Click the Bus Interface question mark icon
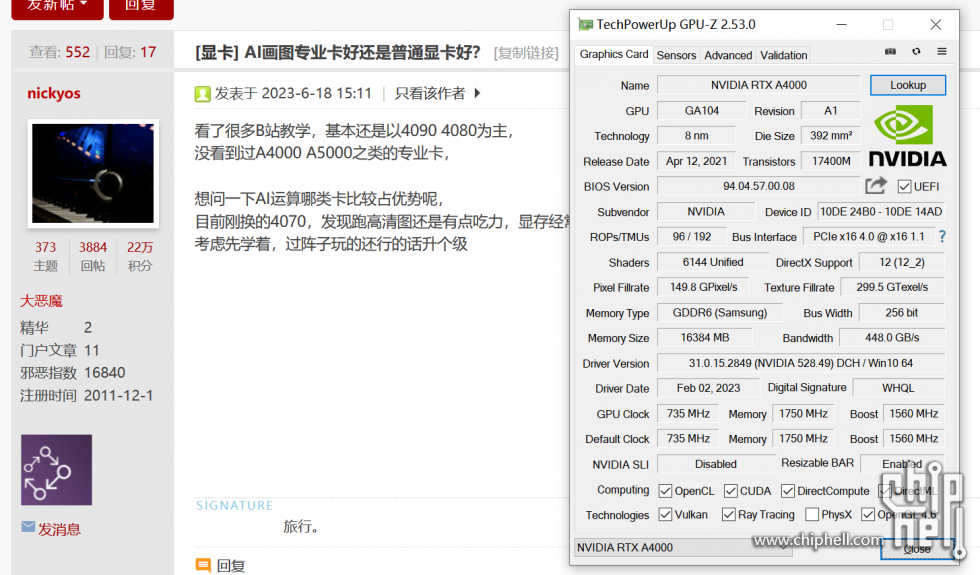 pyautogui.click(x=942, y=236)
